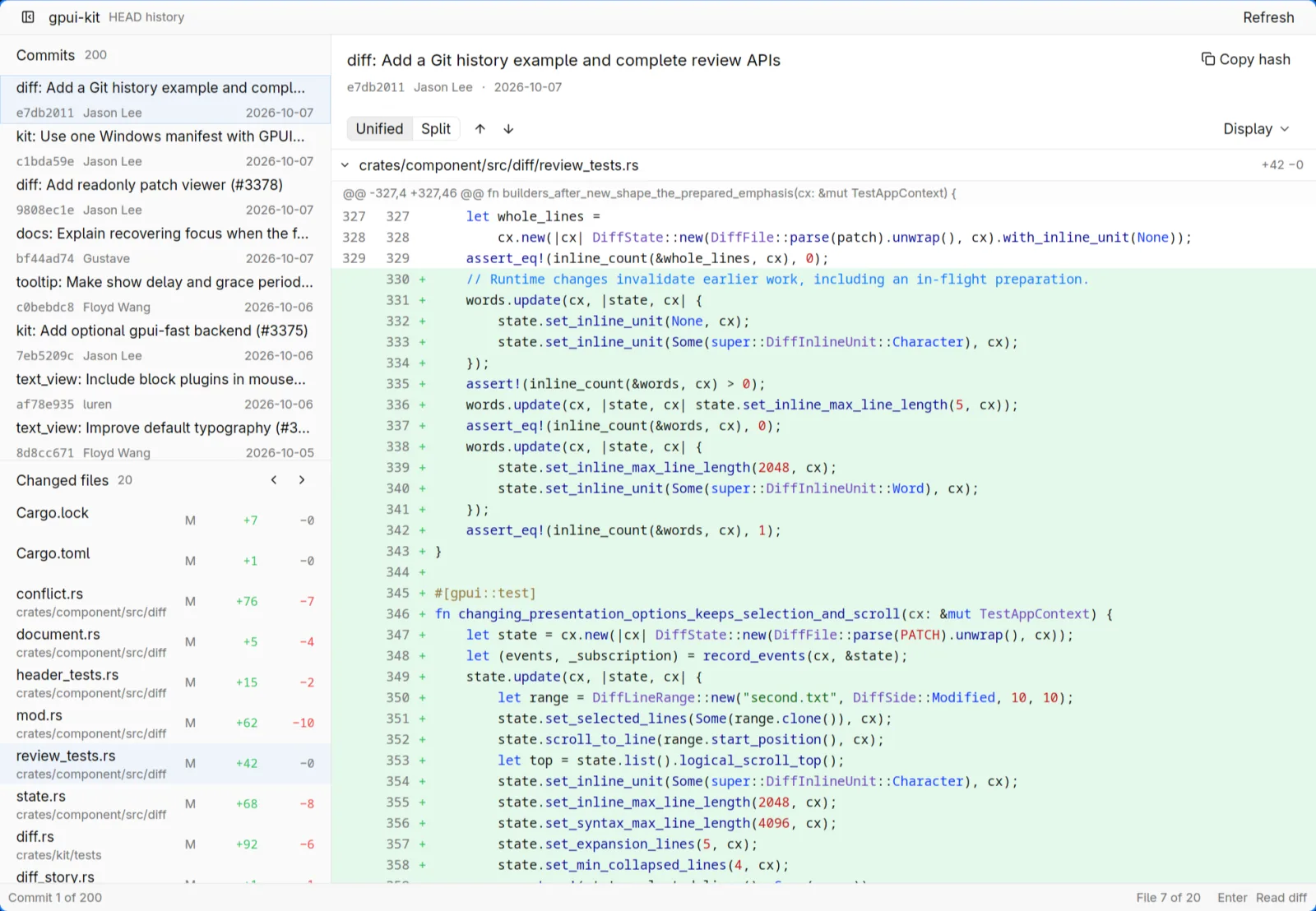The height and width of the screenshot is (911, 1316).
Task: Select commit 'text_view: Include block plugins'
Action: point(165,391)
